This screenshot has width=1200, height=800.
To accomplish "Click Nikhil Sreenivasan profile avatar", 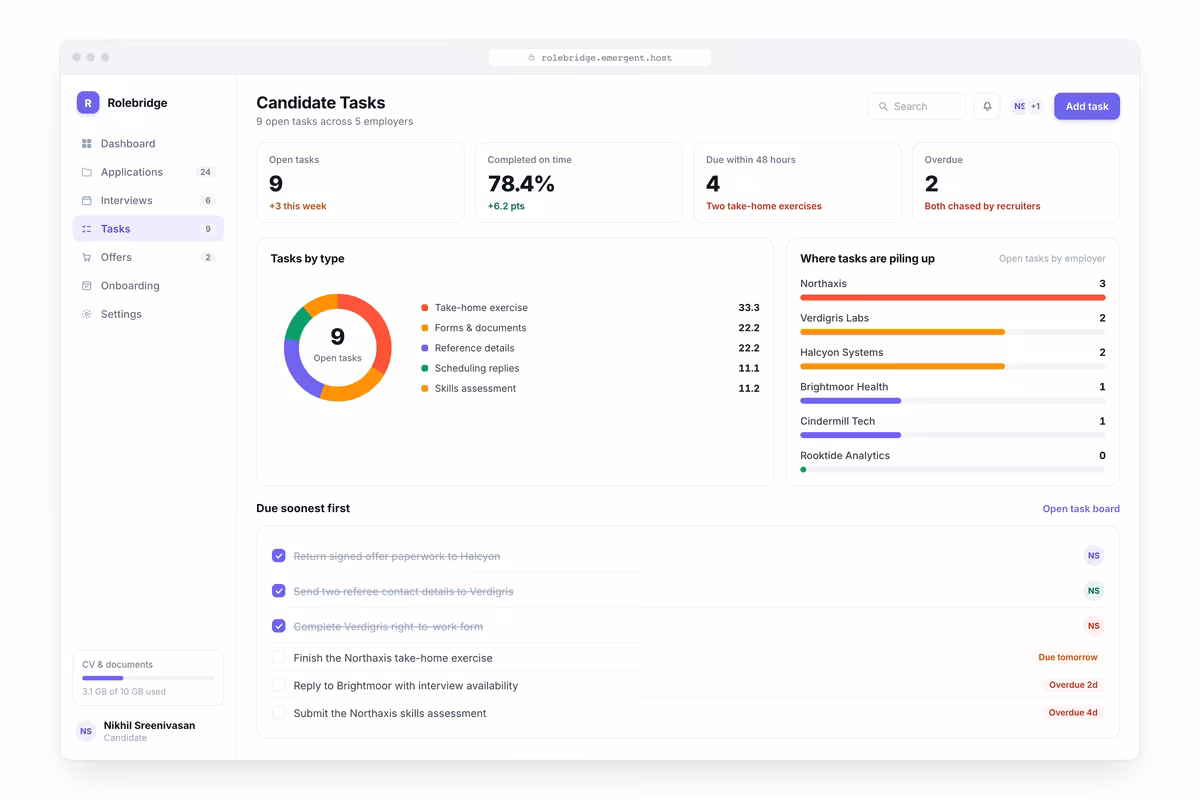I will click(86, 731).
